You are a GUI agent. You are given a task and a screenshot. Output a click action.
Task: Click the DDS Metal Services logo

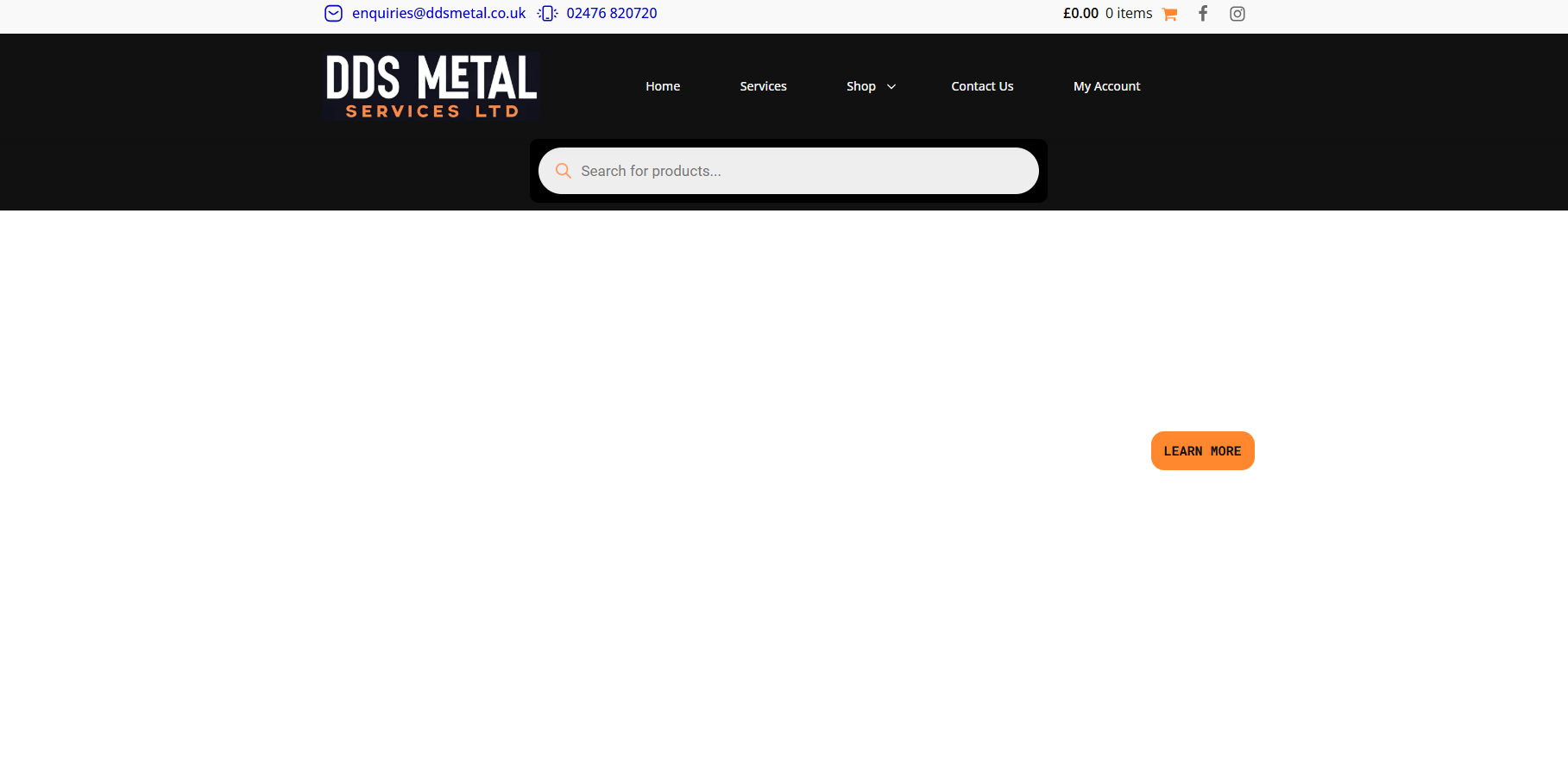click(431, 86)
